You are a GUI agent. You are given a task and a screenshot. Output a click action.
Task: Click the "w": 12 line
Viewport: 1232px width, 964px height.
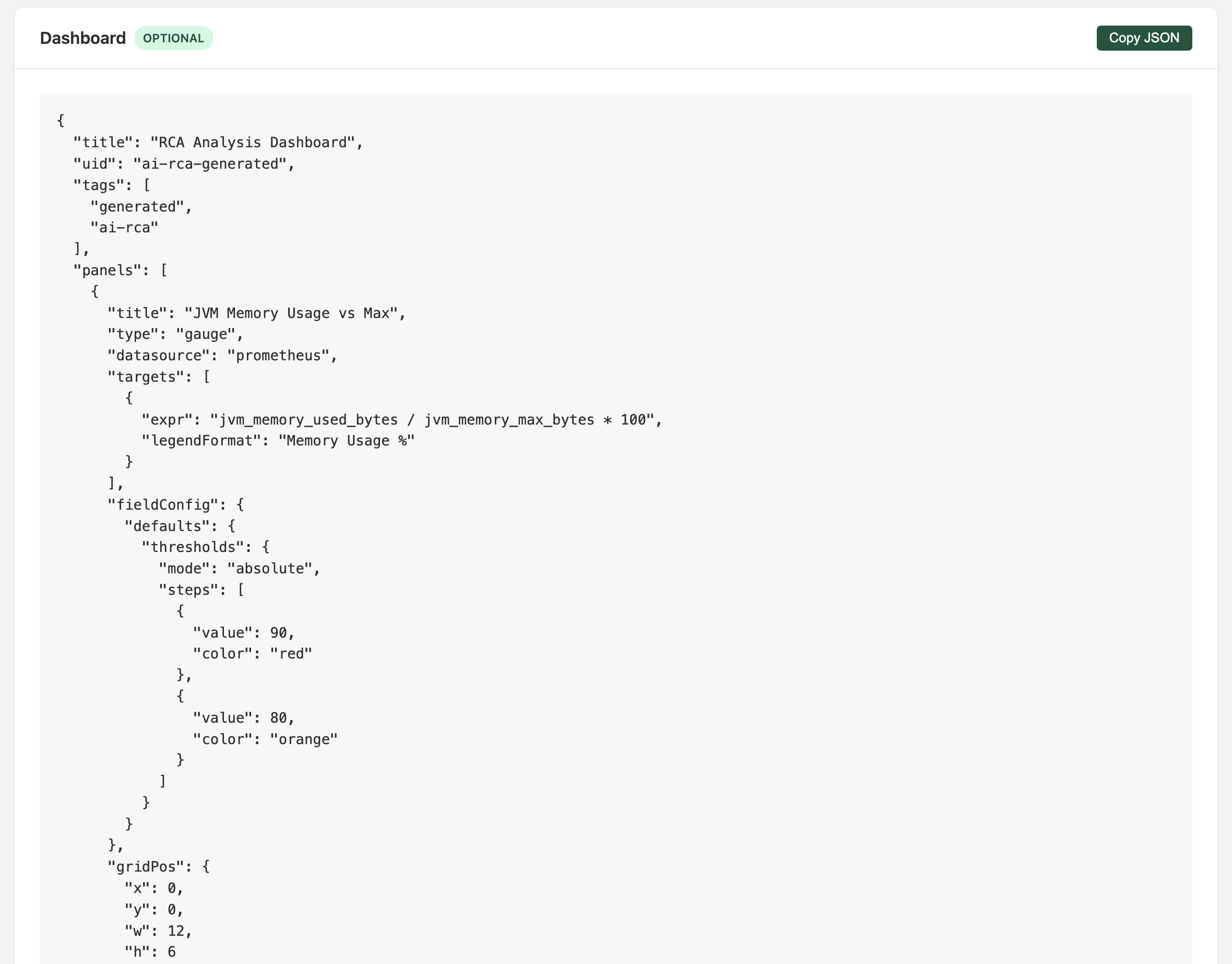[159, 931]
